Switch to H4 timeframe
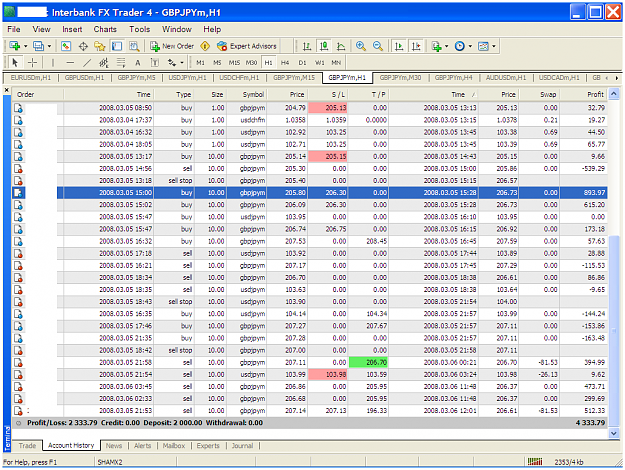The height and width of the screenshot is (470, 625). pyautogui.click(x=285, y=63)
